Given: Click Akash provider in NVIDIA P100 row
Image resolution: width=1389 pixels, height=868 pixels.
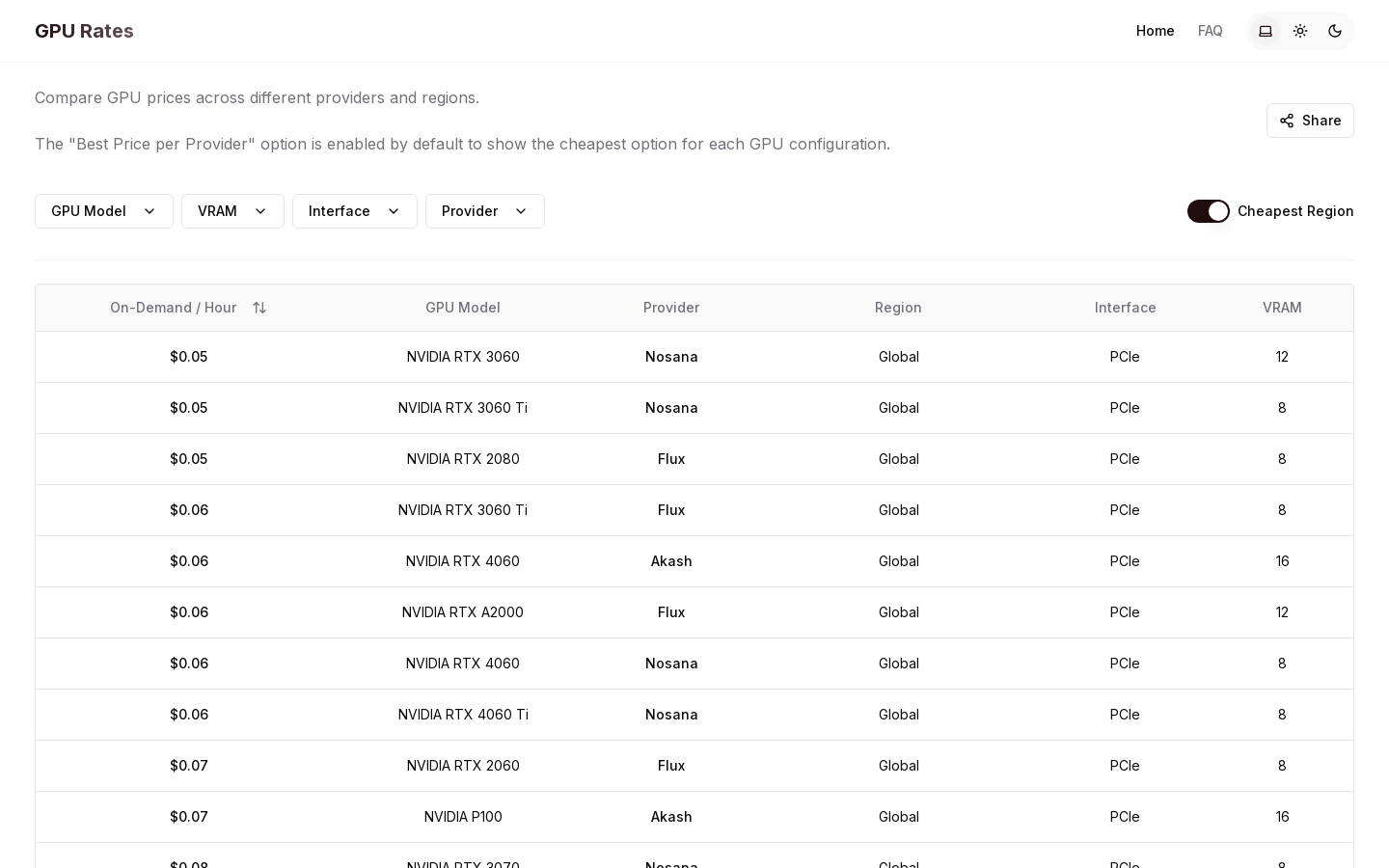Looking at the screenshot, I should (x=671, y=817).
